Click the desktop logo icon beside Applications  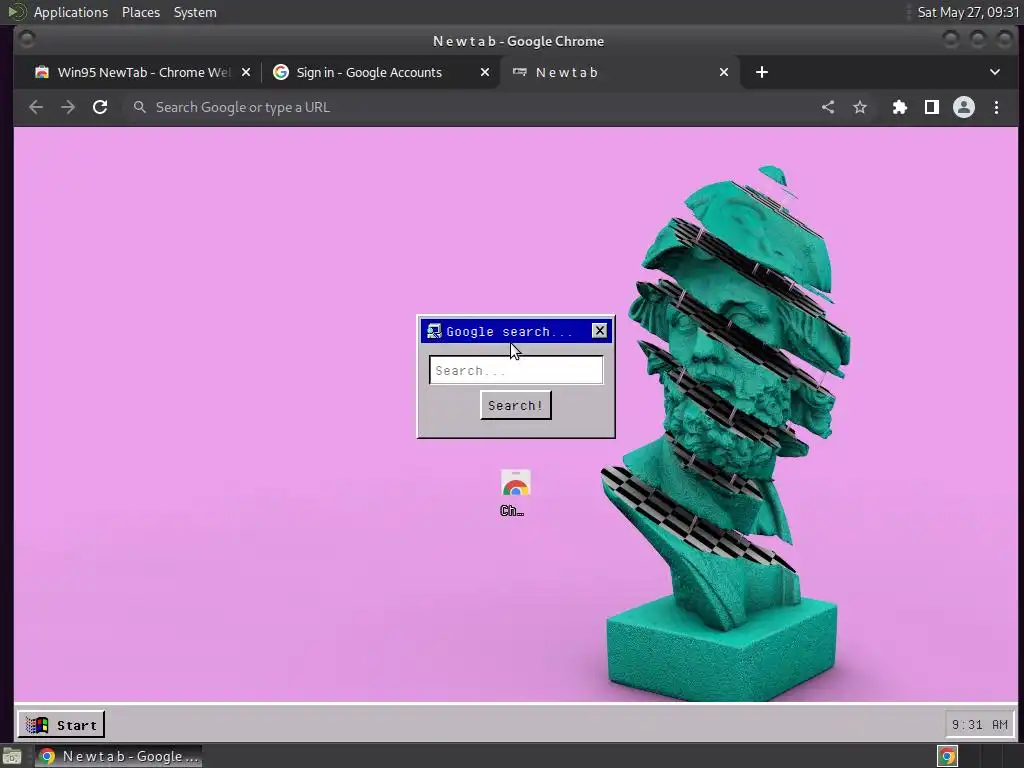16,12
